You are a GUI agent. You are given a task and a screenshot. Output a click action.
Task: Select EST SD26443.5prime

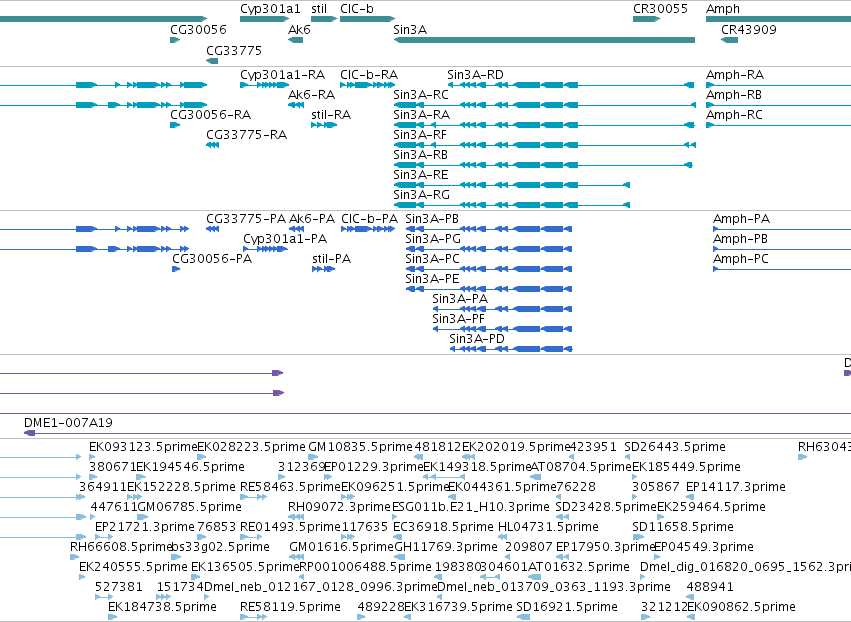675,447
